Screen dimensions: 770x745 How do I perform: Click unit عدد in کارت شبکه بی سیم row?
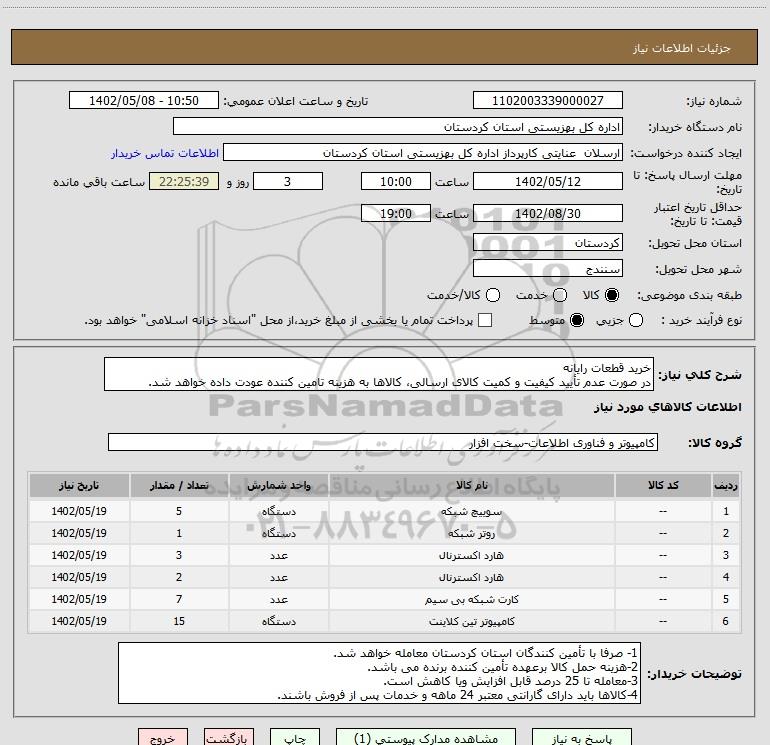(278, 599)
